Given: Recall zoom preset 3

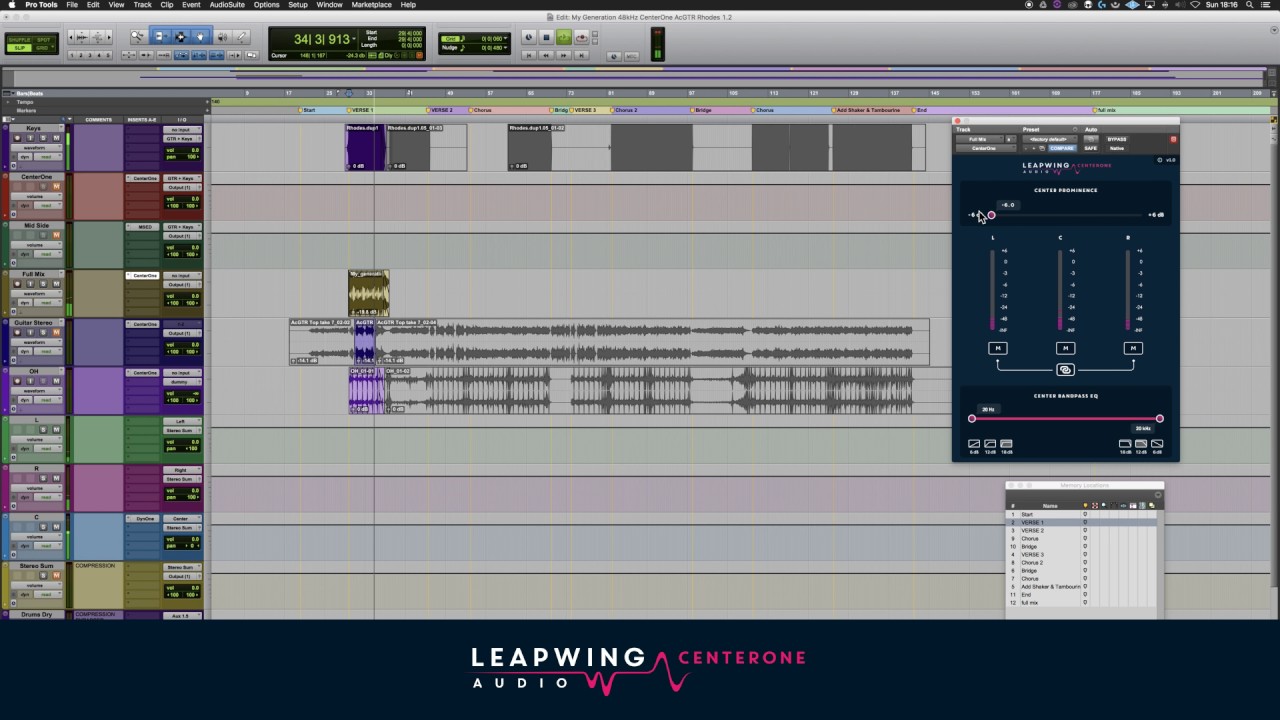Looking at the screenshot, I should (91, 55).
